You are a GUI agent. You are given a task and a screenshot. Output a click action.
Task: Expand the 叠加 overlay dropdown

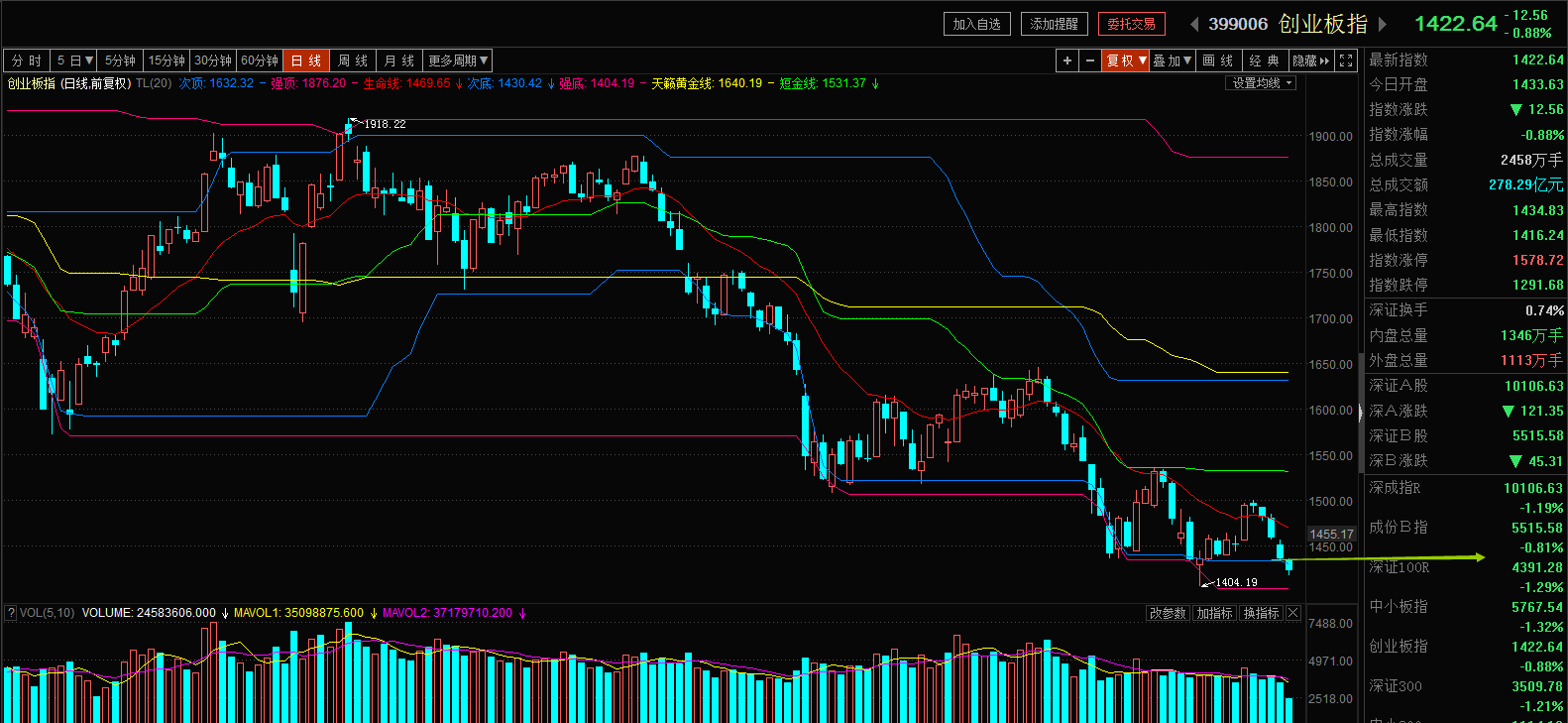click(x=1172, y=60)
